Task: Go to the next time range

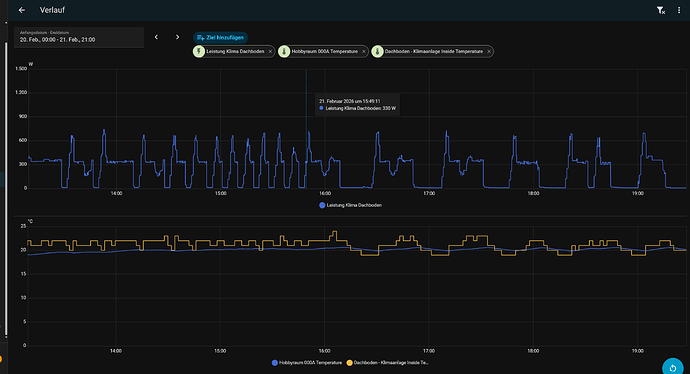Action: point(177,37)
